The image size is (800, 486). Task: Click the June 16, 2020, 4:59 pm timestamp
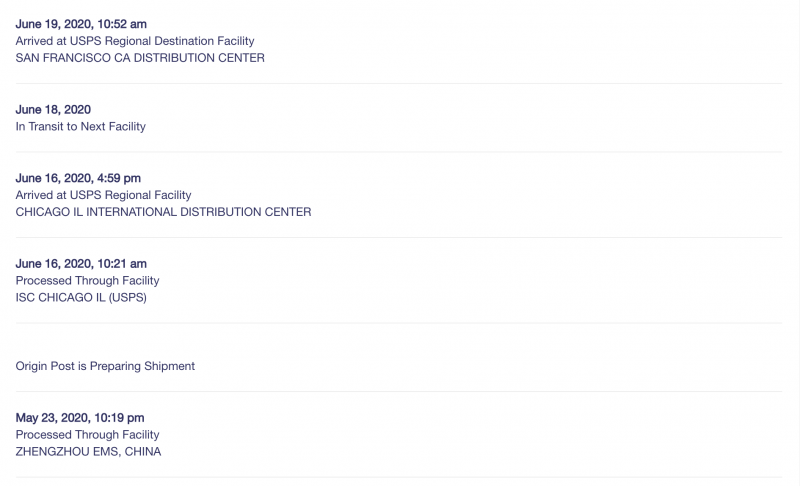78,178
